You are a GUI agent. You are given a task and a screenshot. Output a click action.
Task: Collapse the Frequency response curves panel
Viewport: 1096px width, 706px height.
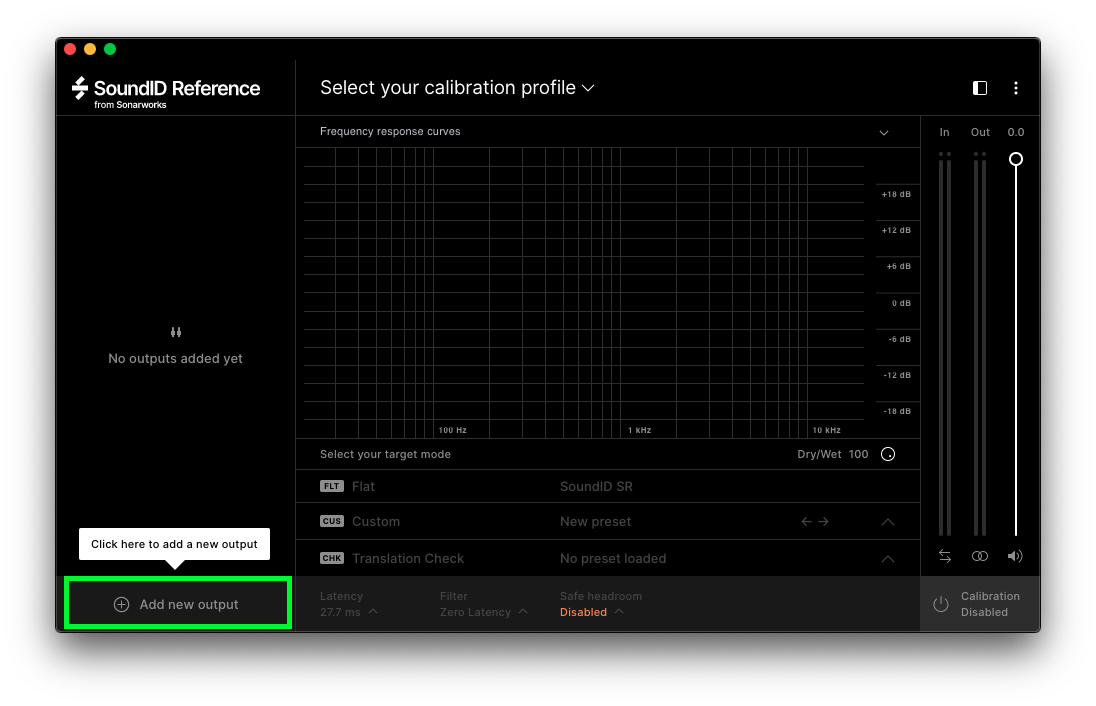(884, 132)
